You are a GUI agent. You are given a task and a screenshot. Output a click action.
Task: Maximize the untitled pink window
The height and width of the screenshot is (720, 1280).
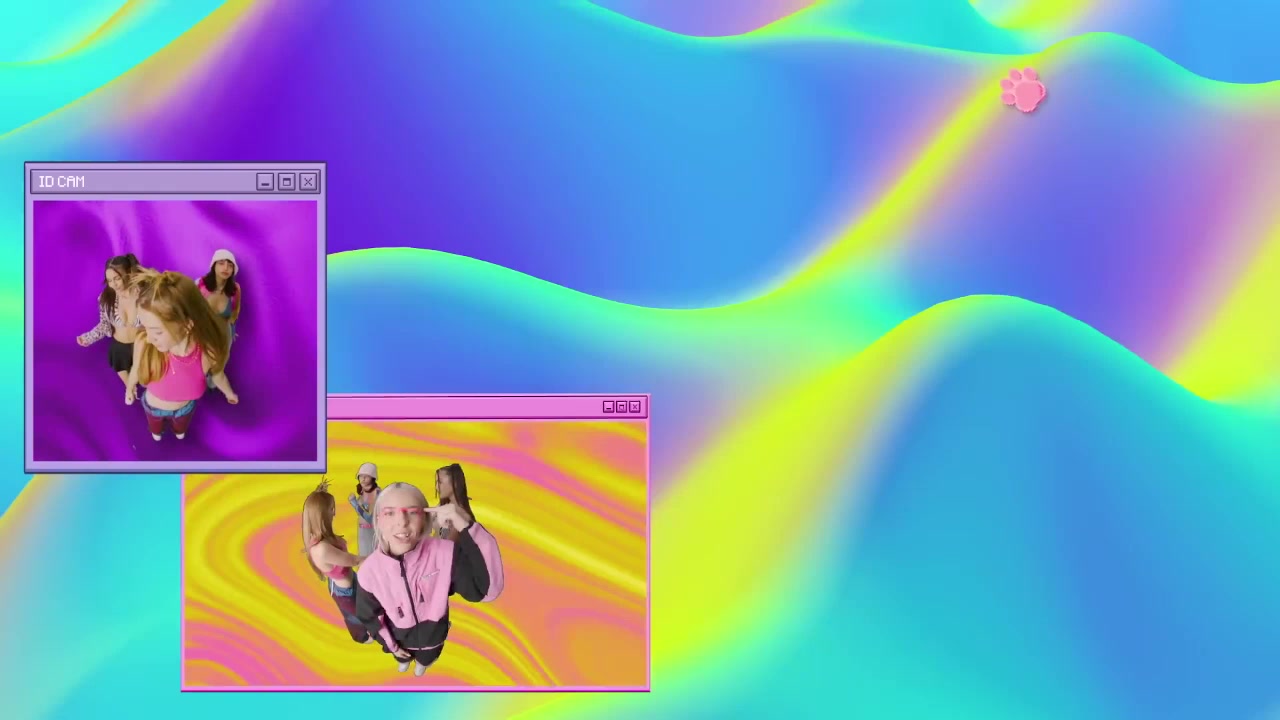coord(621,407)
